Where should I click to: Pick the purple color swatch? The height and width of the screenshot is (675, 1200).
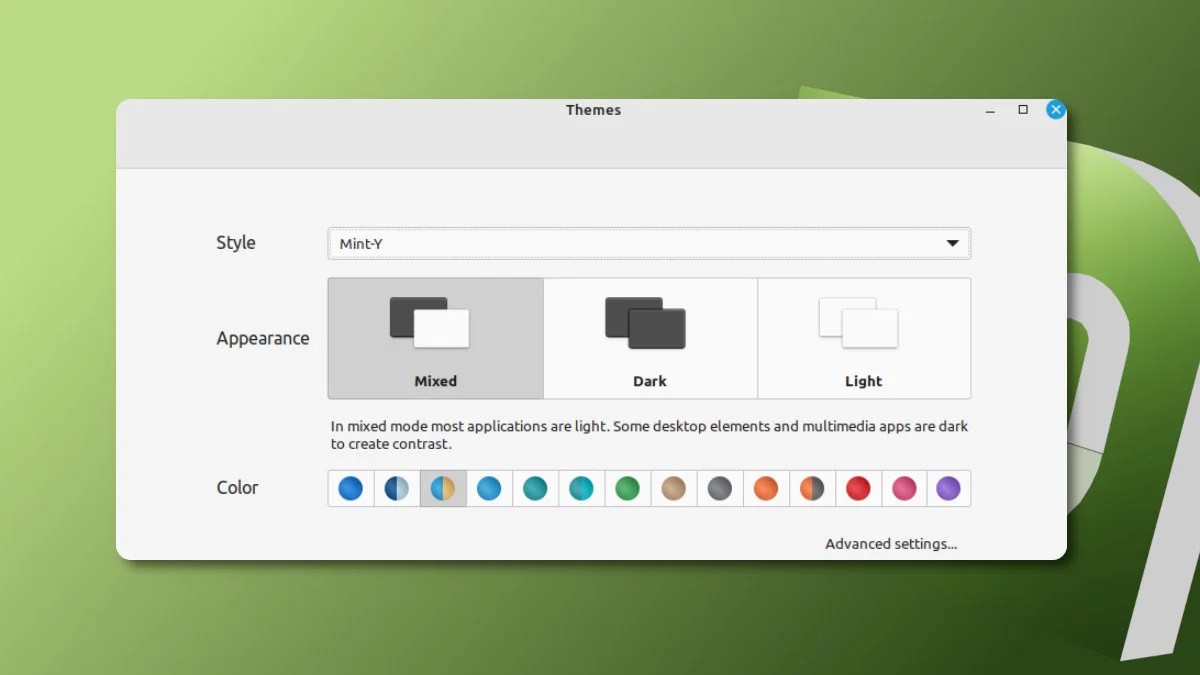tap(948, 488)
